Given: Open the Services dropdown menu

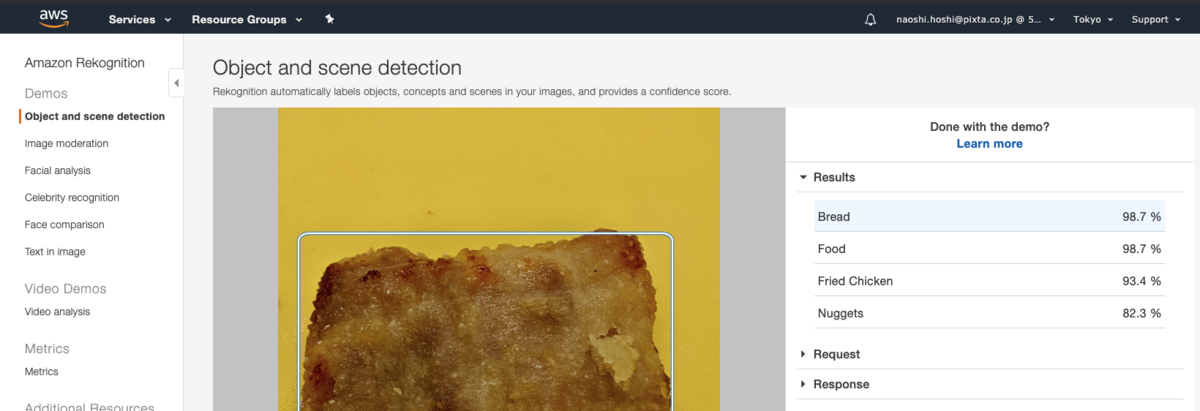Looking at the screenshot, I should click(x=140, y=19).
